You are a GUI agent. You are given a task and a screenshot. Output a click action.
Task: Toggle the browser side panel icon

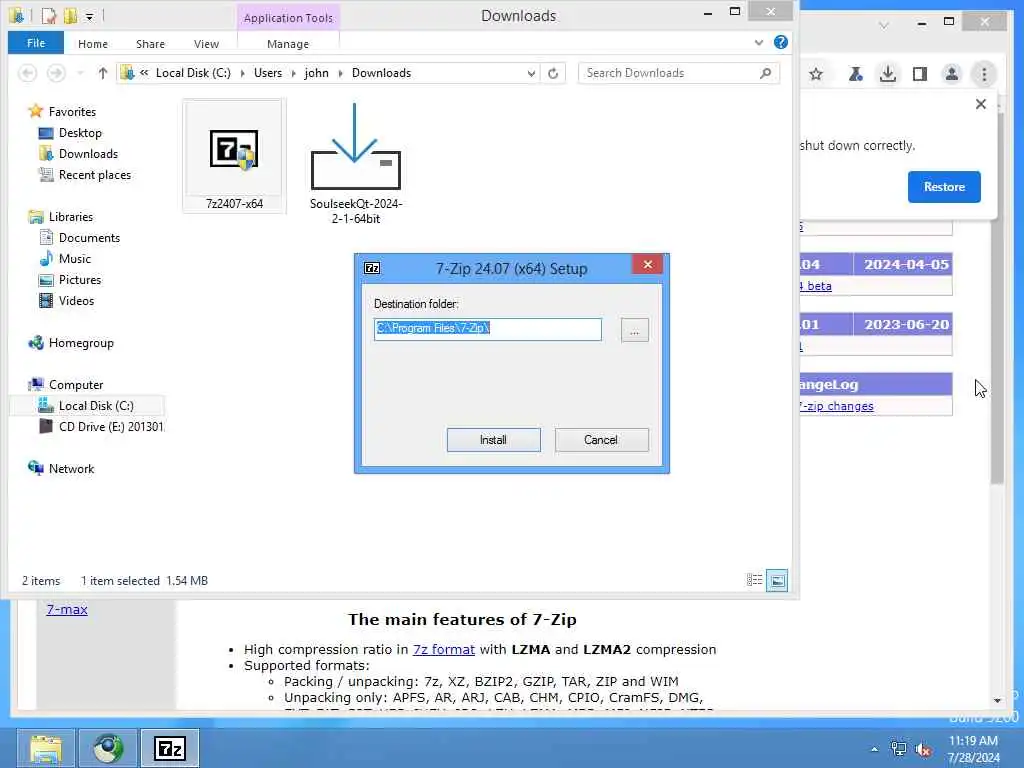920,74
